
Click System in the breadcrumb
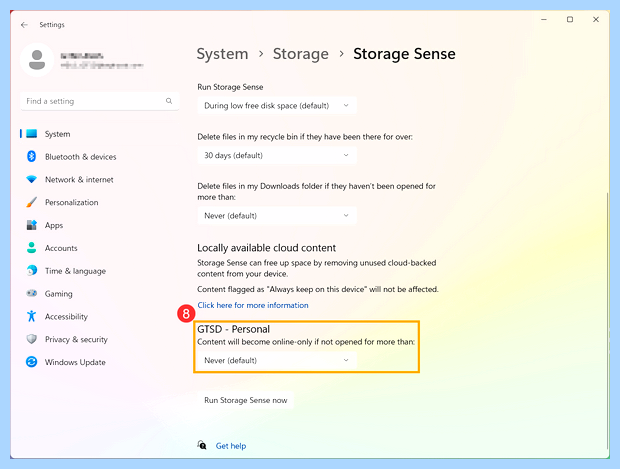[x=222, y=54]
